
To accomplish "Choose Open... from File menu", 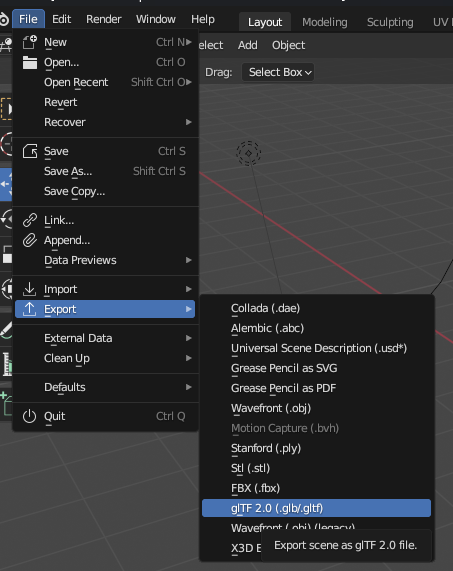I will coord(105,62).
